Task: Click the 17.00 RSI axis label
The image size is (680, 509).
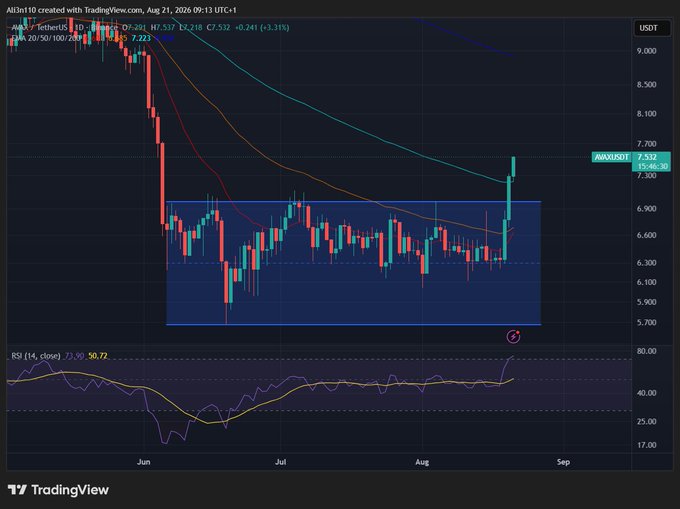Action: (x=647, y=445)
